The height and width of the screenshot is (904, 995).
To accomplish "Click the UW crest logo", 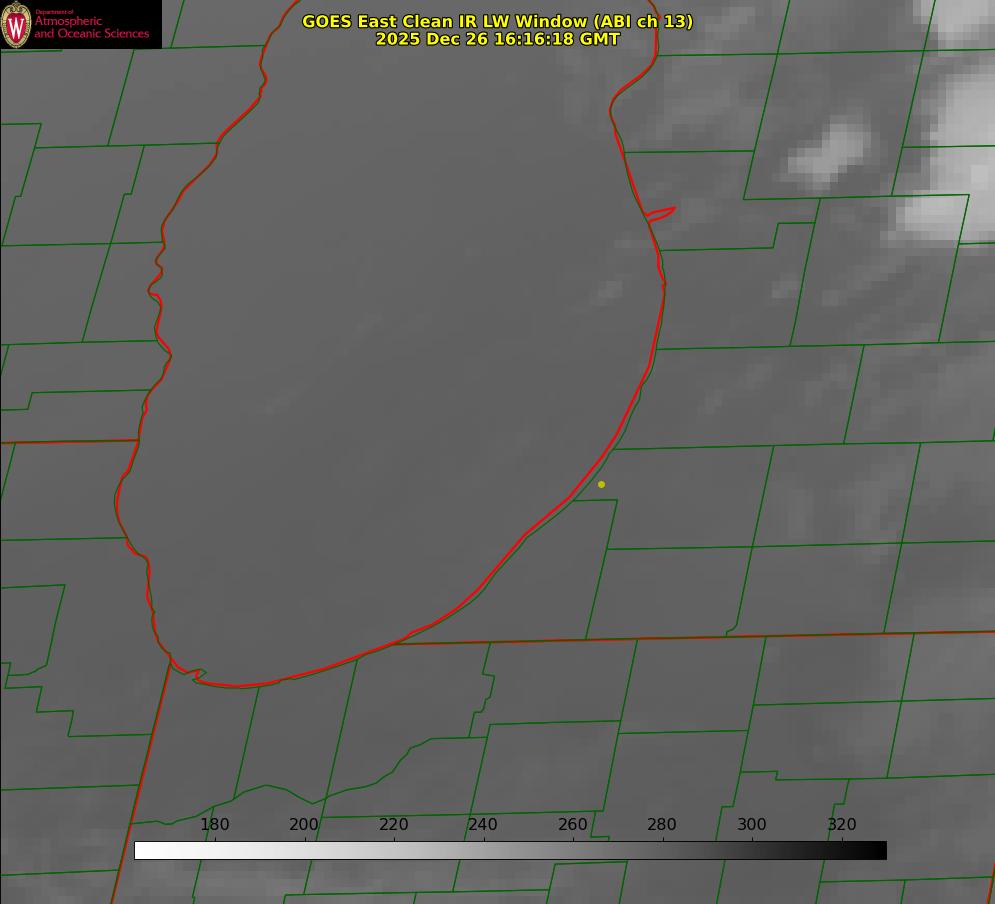I will pos(17,24).
